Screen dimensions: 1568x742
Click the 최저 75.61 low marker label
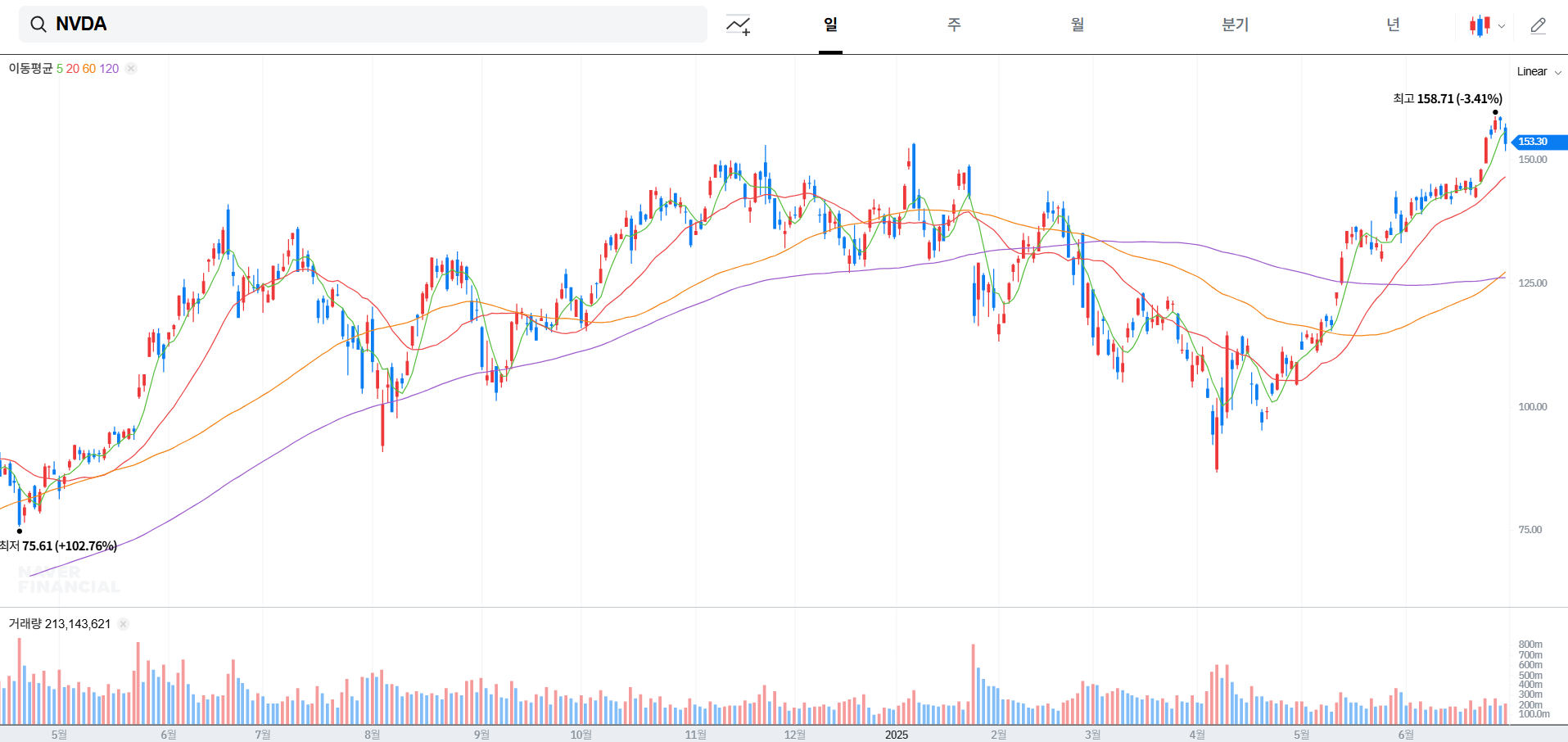coord(58,546)
